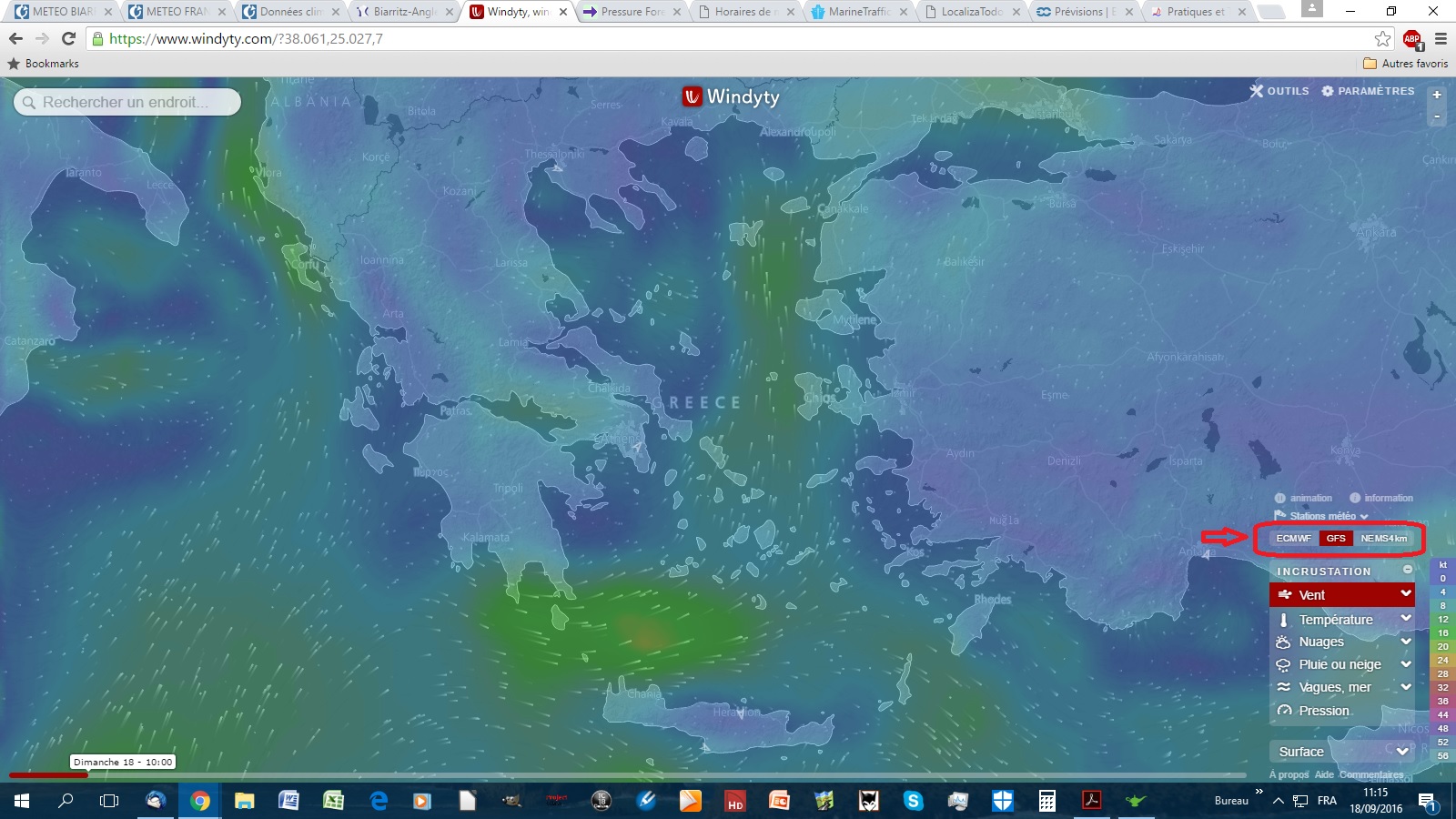
Task: Click the Windyty logo icon
Action: click(693, 96)
